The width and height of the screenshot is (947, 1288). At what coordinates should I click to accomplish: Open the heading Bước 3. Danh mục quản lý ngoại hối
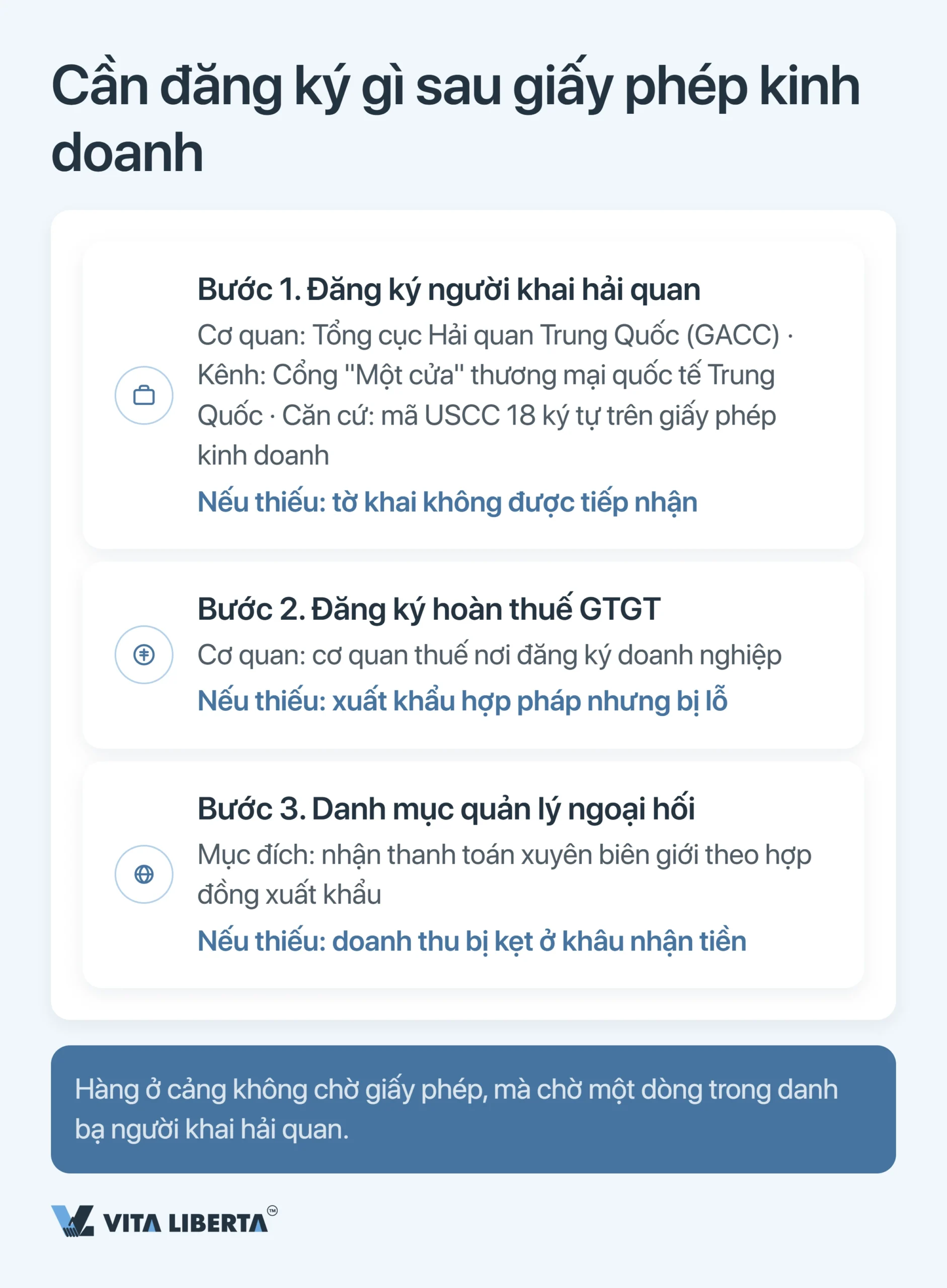tap(446, 809)
